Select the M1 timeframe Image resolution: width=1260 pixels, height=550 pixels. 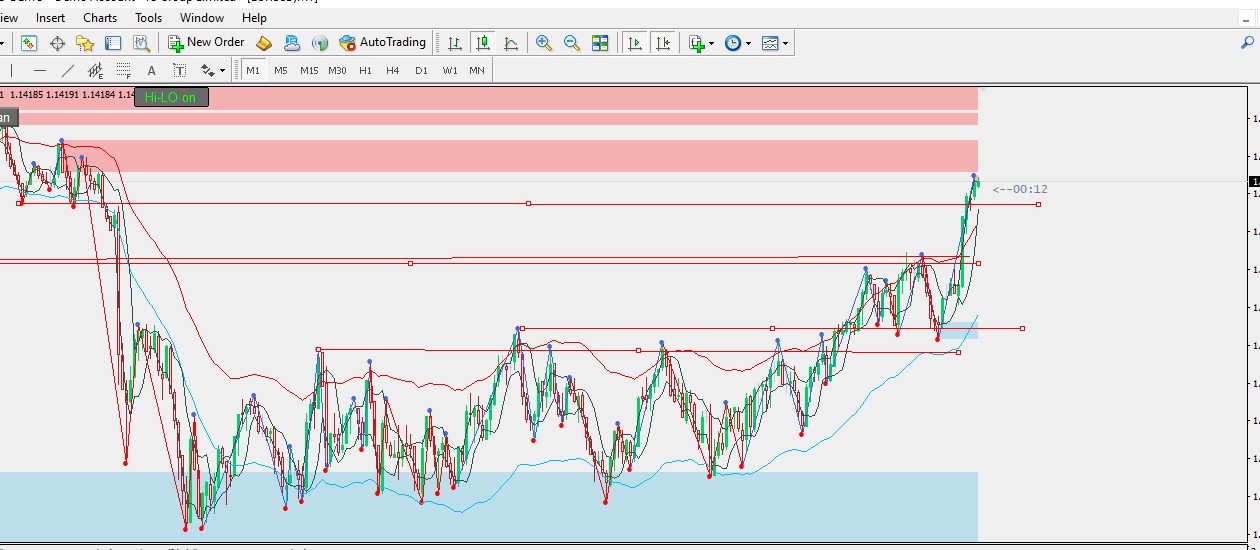(x=253, y=70)
